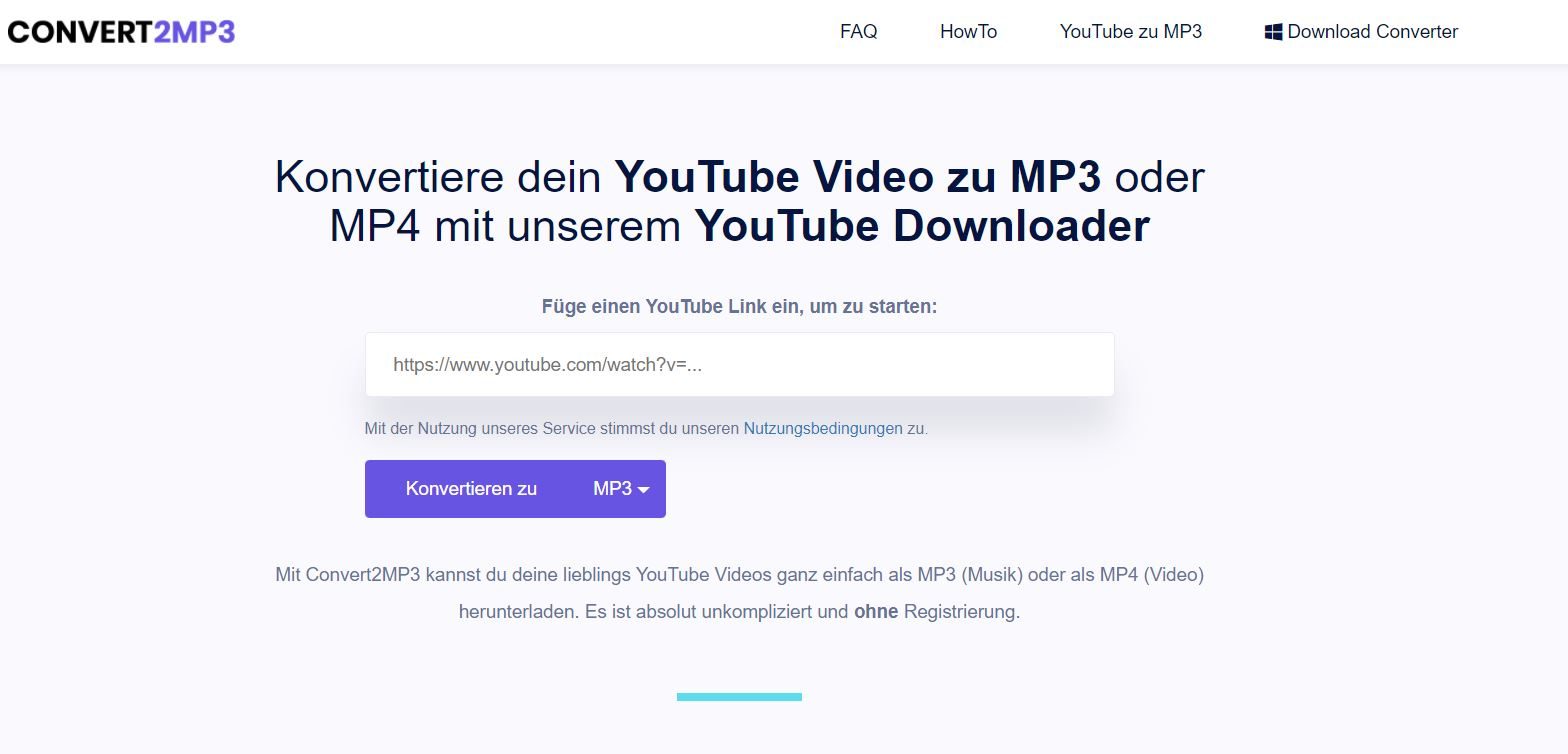Open the Nutzungsbedingungen terms link
Screen dimensions: 1568x754
pyautogui.click(x=823, y=429)
